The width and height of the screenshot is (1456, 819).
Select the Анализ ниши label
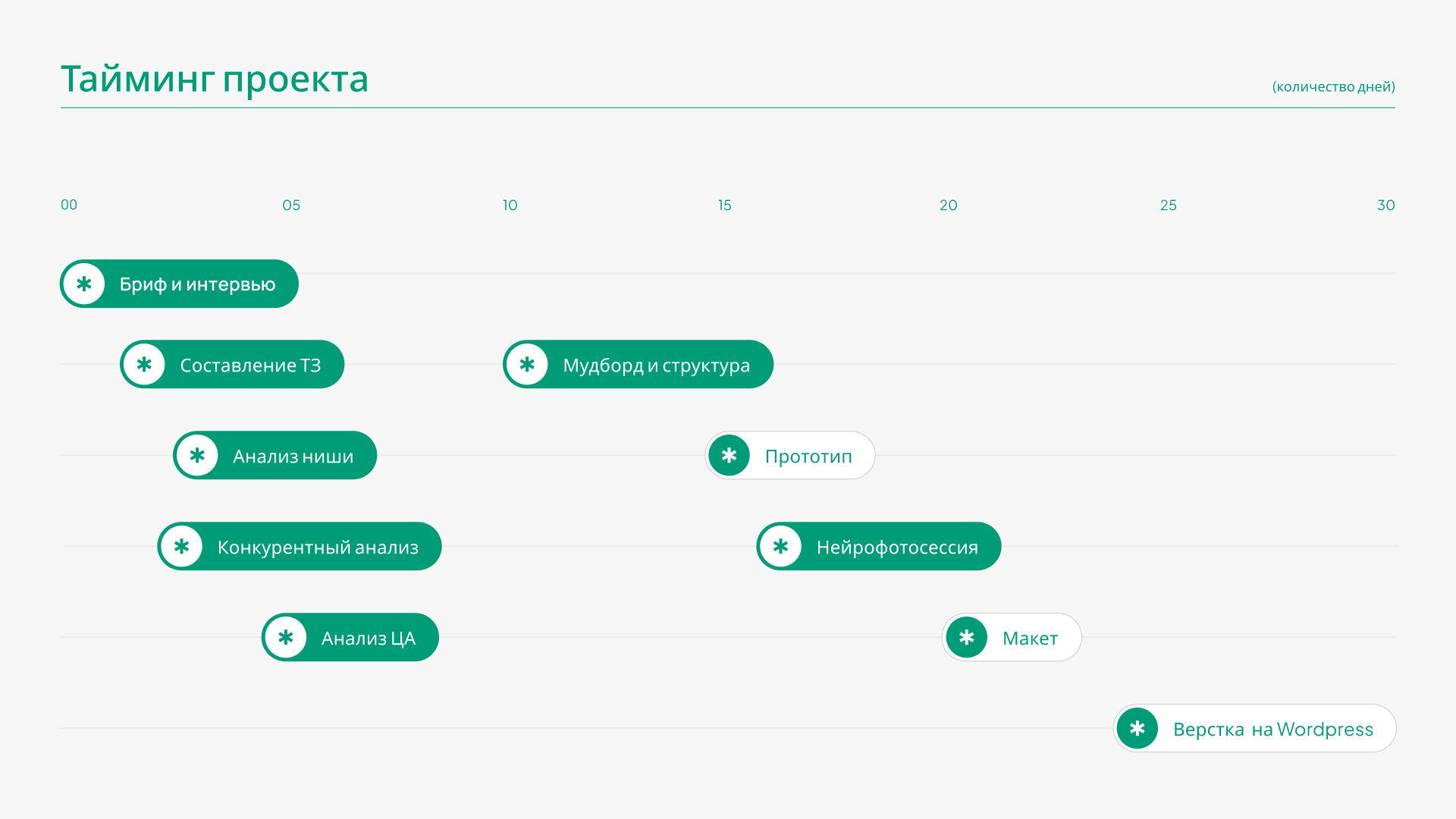click(x=293, y=457)
